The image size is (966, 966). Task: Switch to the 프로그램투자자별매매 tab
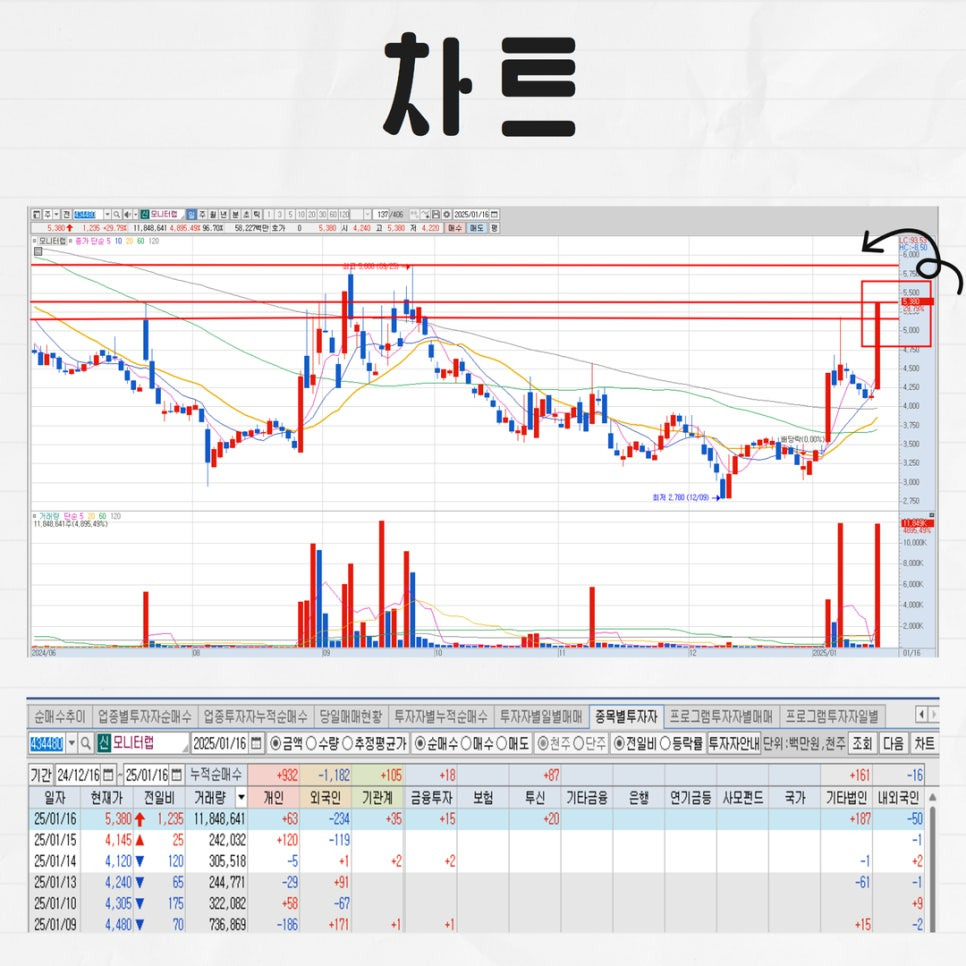click(721, 716)
